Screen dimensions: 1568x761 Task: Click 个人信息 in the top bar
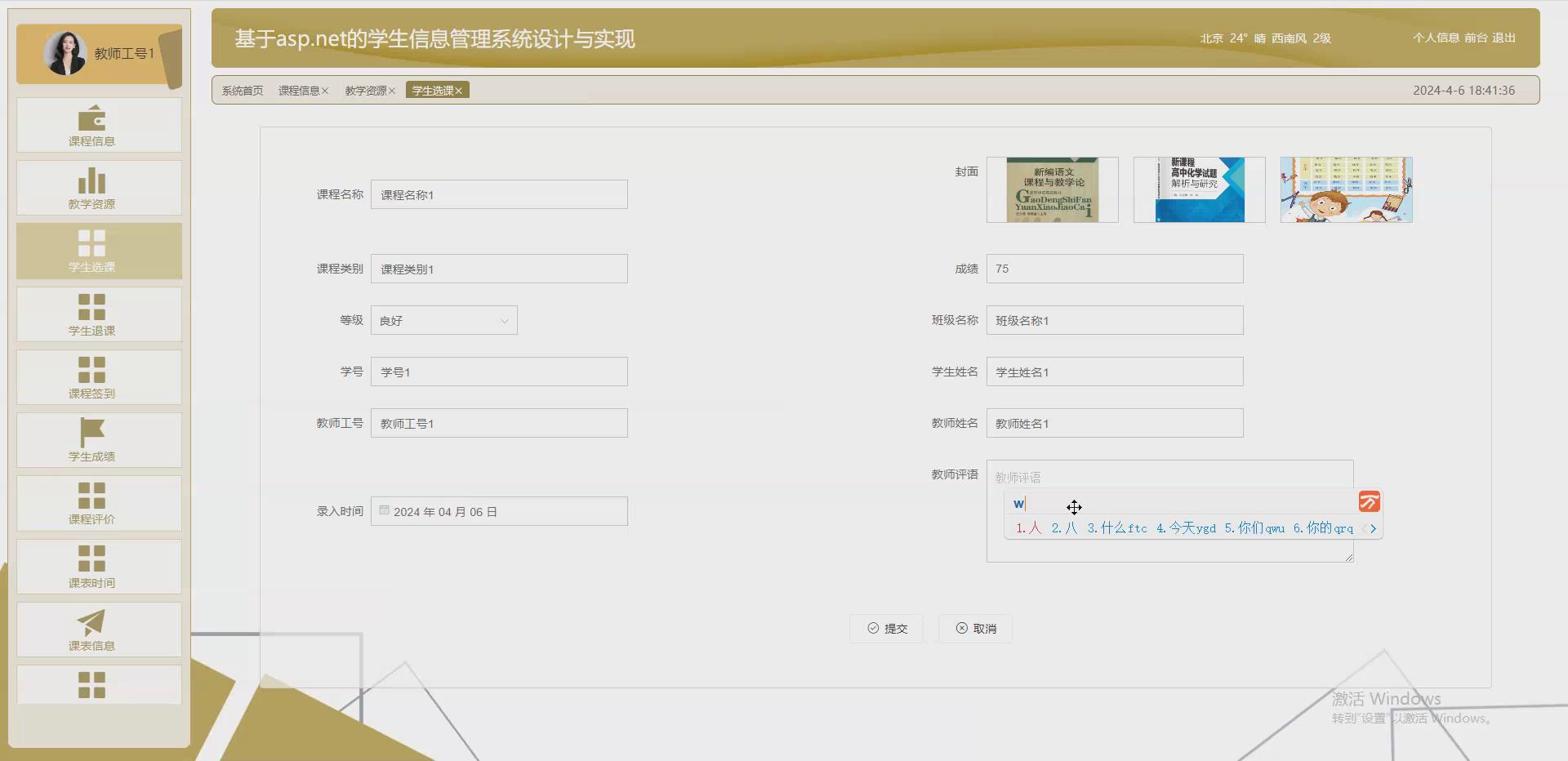(1437, 38)
